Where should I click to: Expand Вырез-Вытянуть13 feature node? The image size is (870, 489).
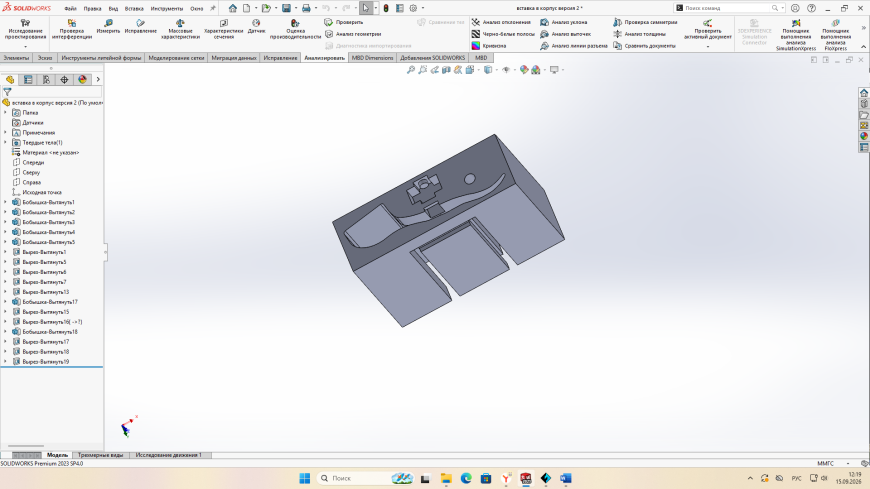pos(6,292)
